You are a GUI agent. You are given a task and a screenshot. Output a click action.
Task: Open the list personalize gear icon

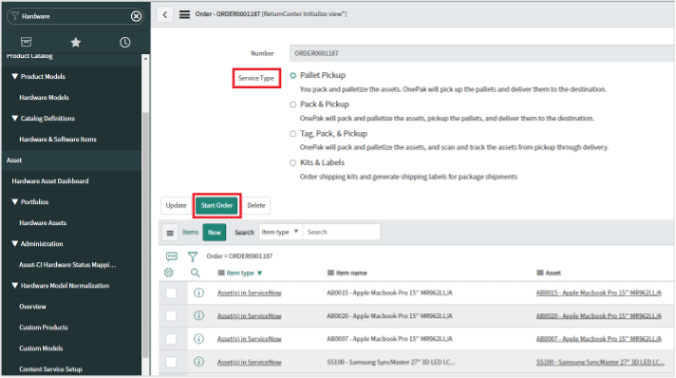pyautogui.click(x=169, y=272)
